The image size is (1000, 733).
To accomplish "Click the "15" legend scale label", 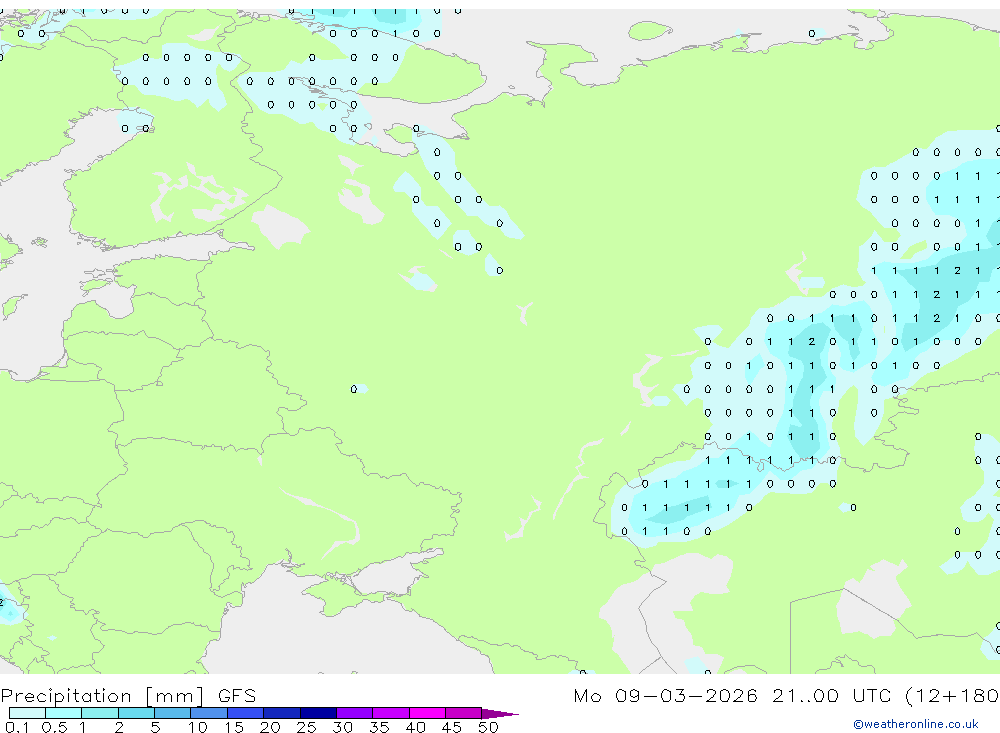I will coord(234,727).
